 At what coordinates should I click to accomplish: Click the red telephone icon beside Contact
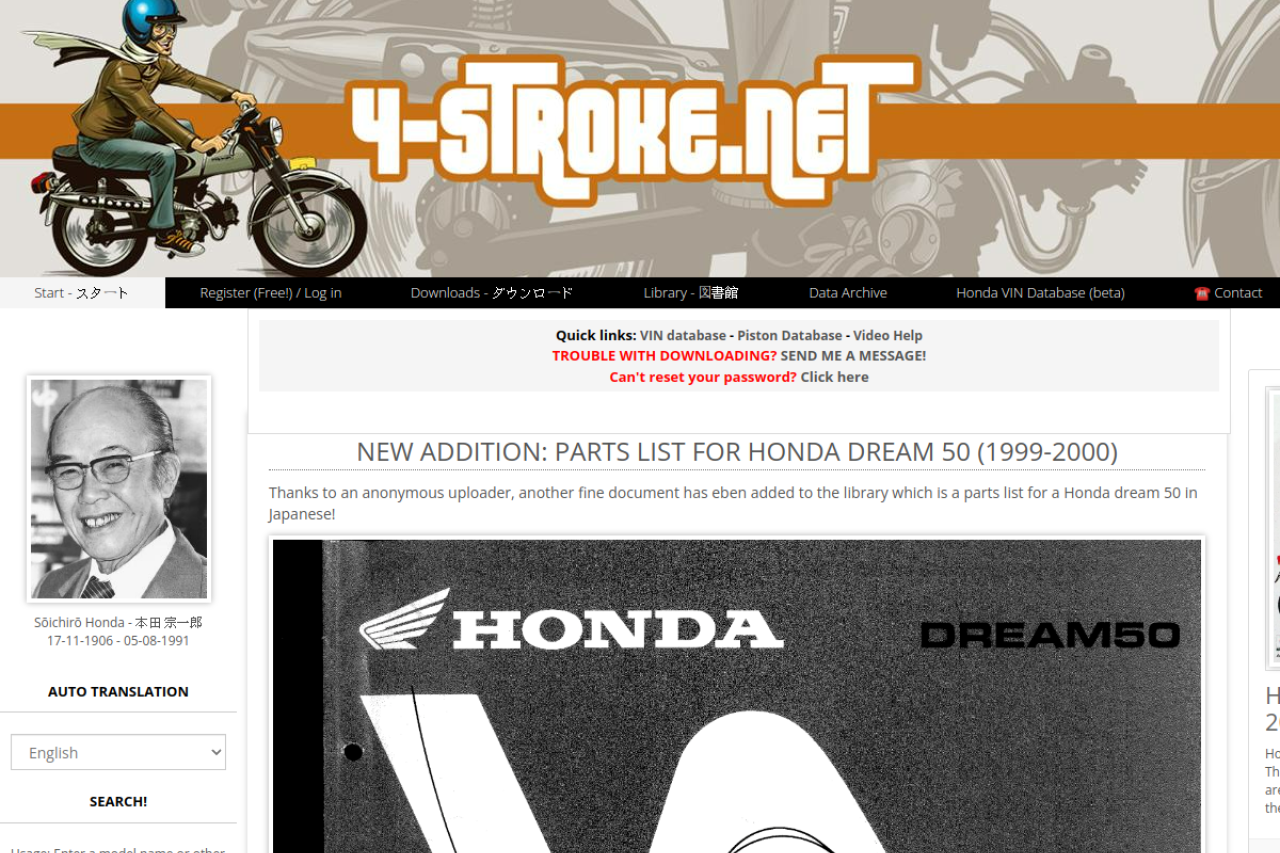(1202, 294)
